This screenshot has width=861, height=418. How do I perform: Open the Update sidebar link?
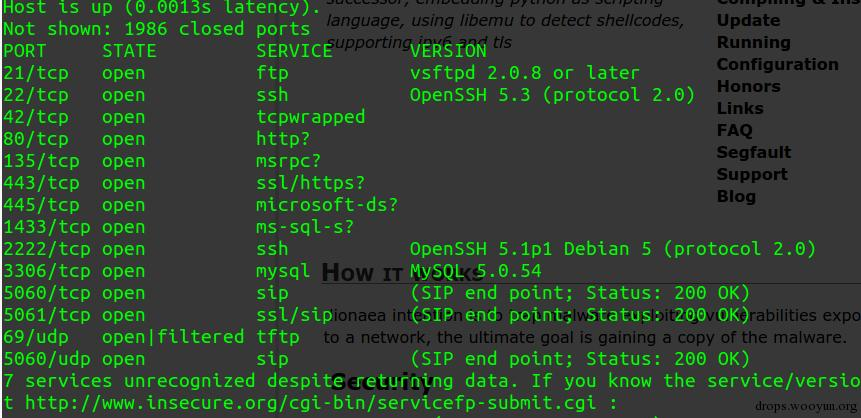748,21
